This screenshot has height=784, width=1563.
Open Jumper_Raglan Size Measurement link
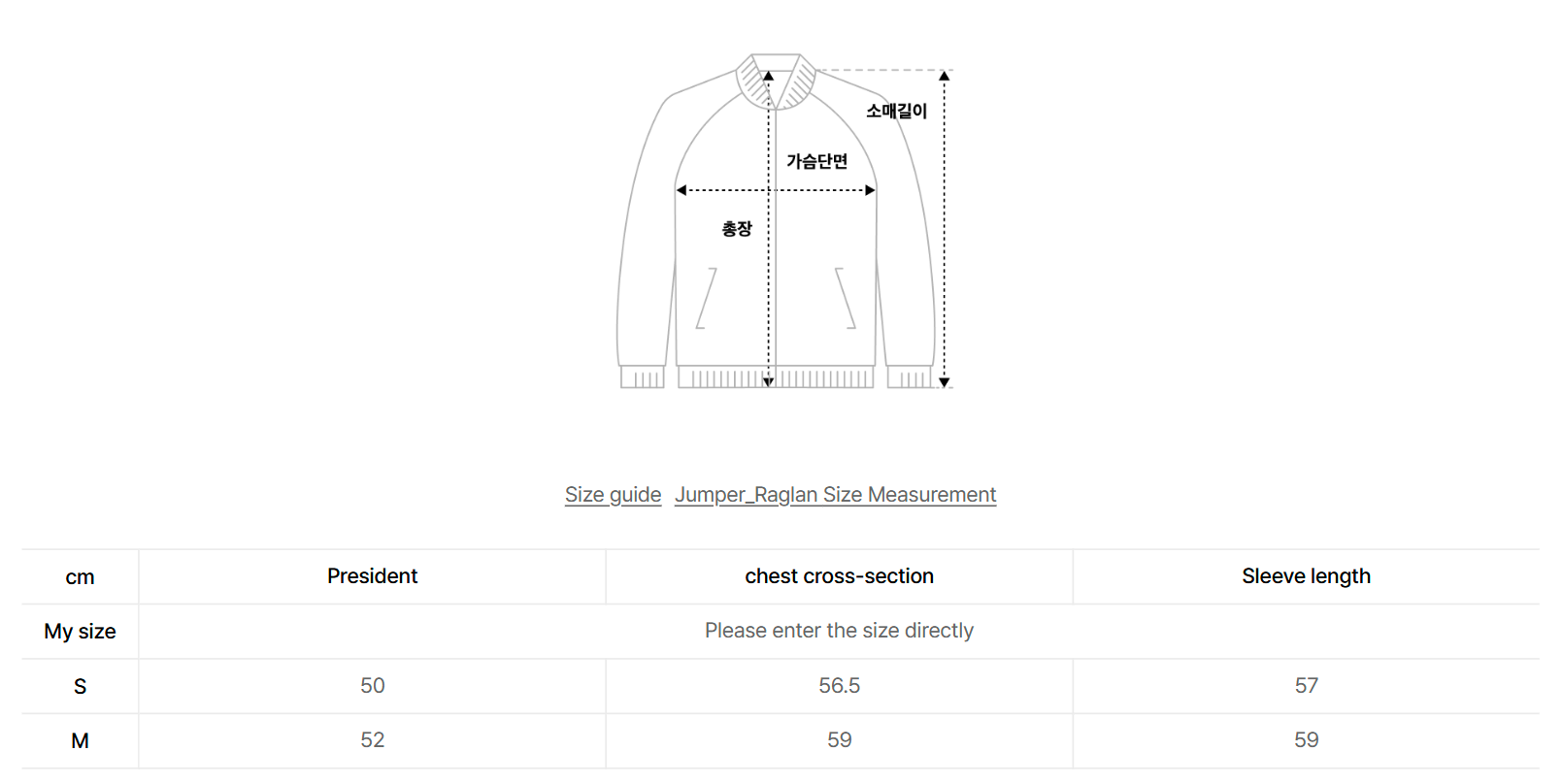pos(835,495)
